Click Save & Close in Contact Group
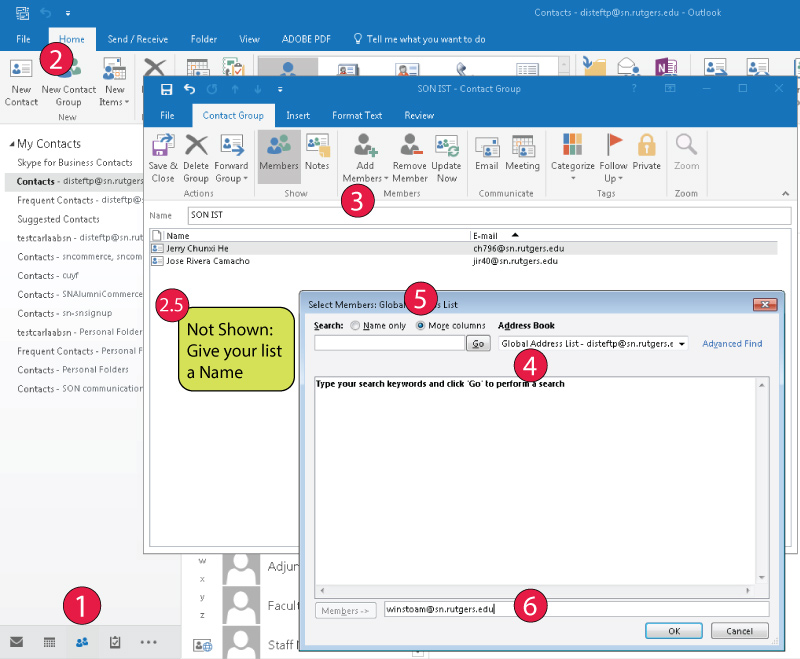Image resolution: width=800 pixels, height=659 pixels. 163,158
